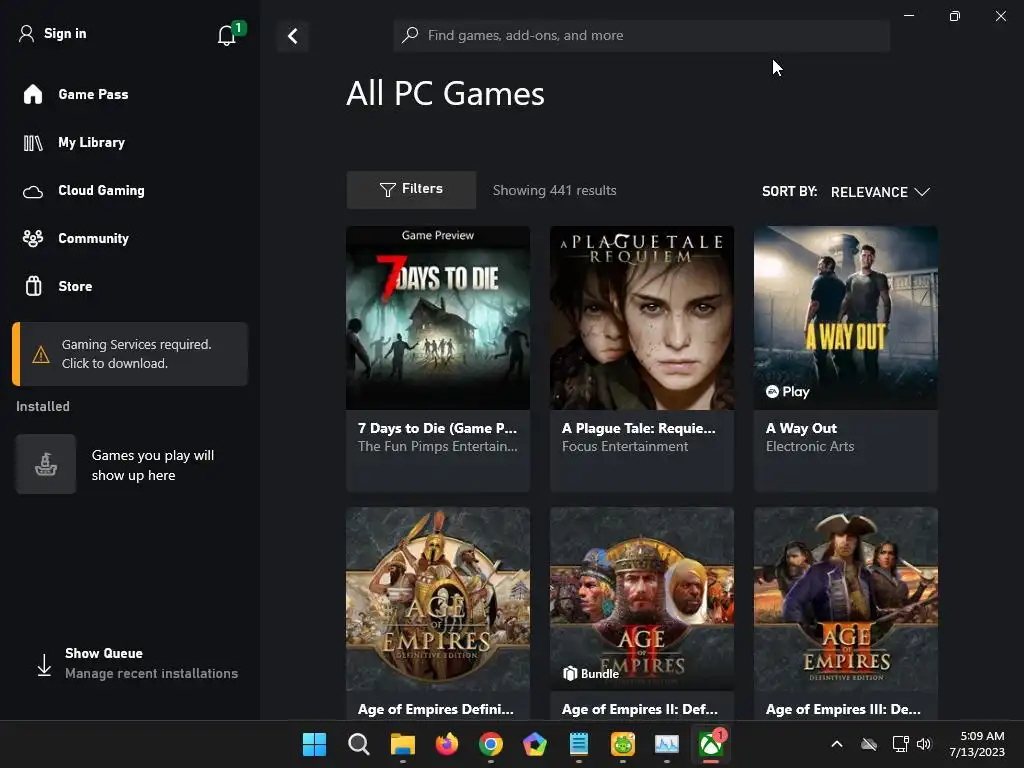Launch Firefox from the taskbar

(x=447, y=744)
